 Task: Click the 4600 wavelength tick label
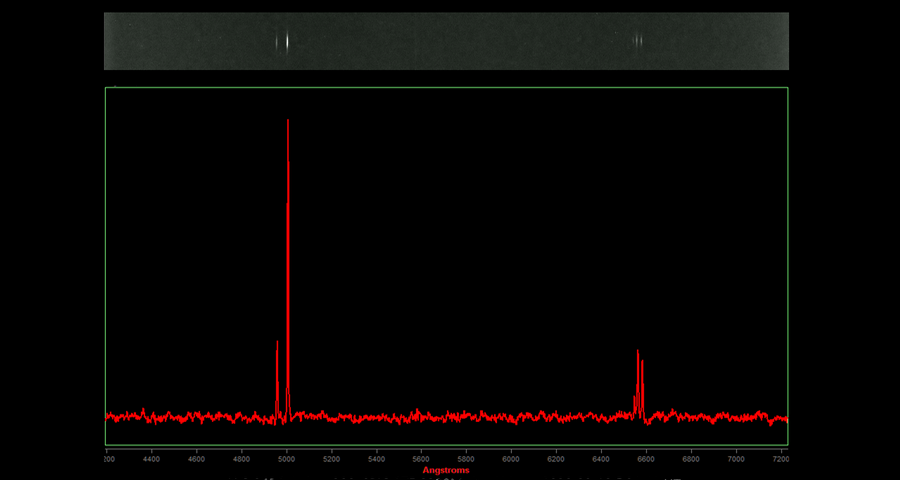point(196,459)
